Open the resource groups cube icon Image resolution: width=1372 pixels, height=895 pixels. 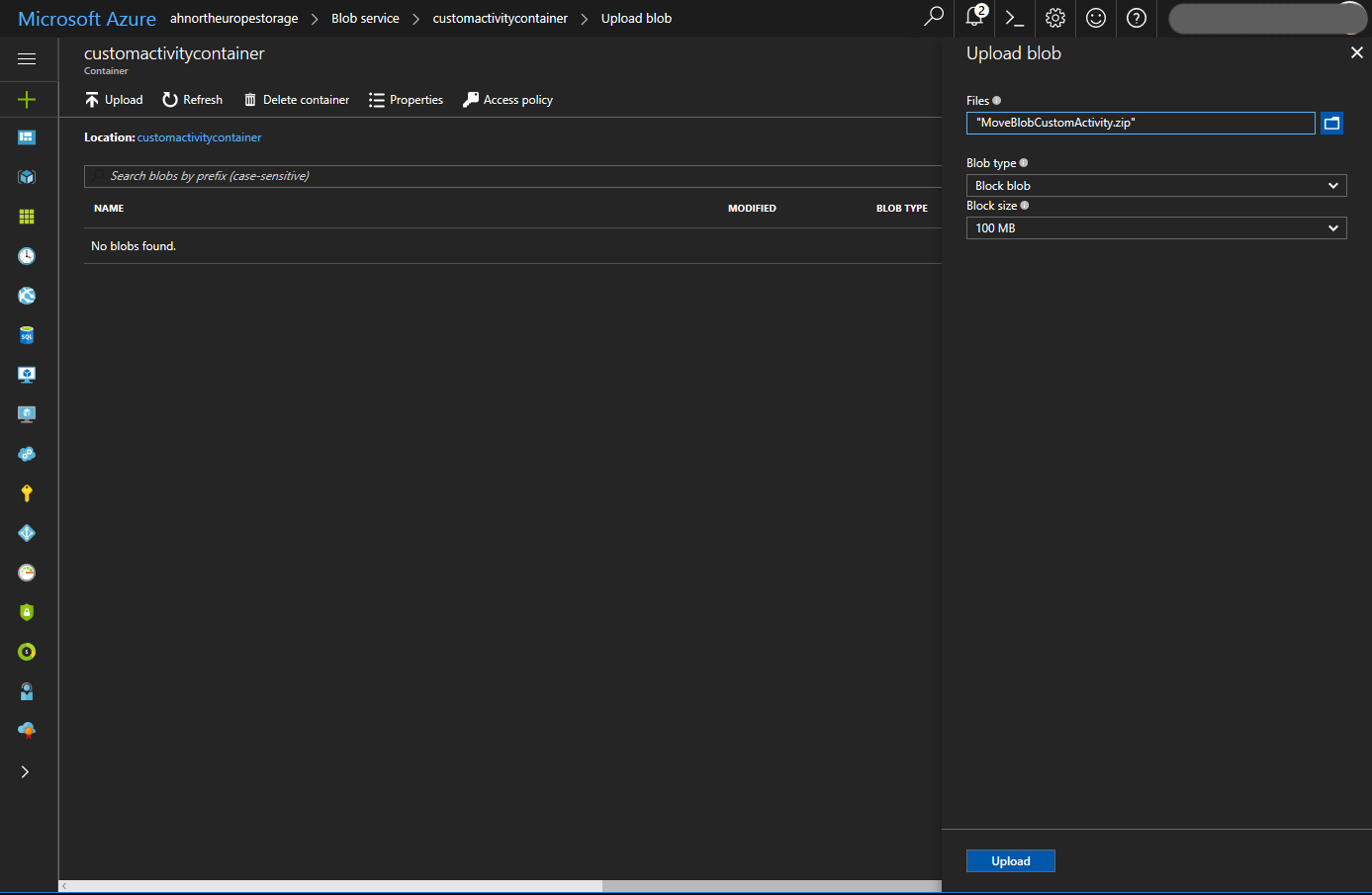click(27, 177)
